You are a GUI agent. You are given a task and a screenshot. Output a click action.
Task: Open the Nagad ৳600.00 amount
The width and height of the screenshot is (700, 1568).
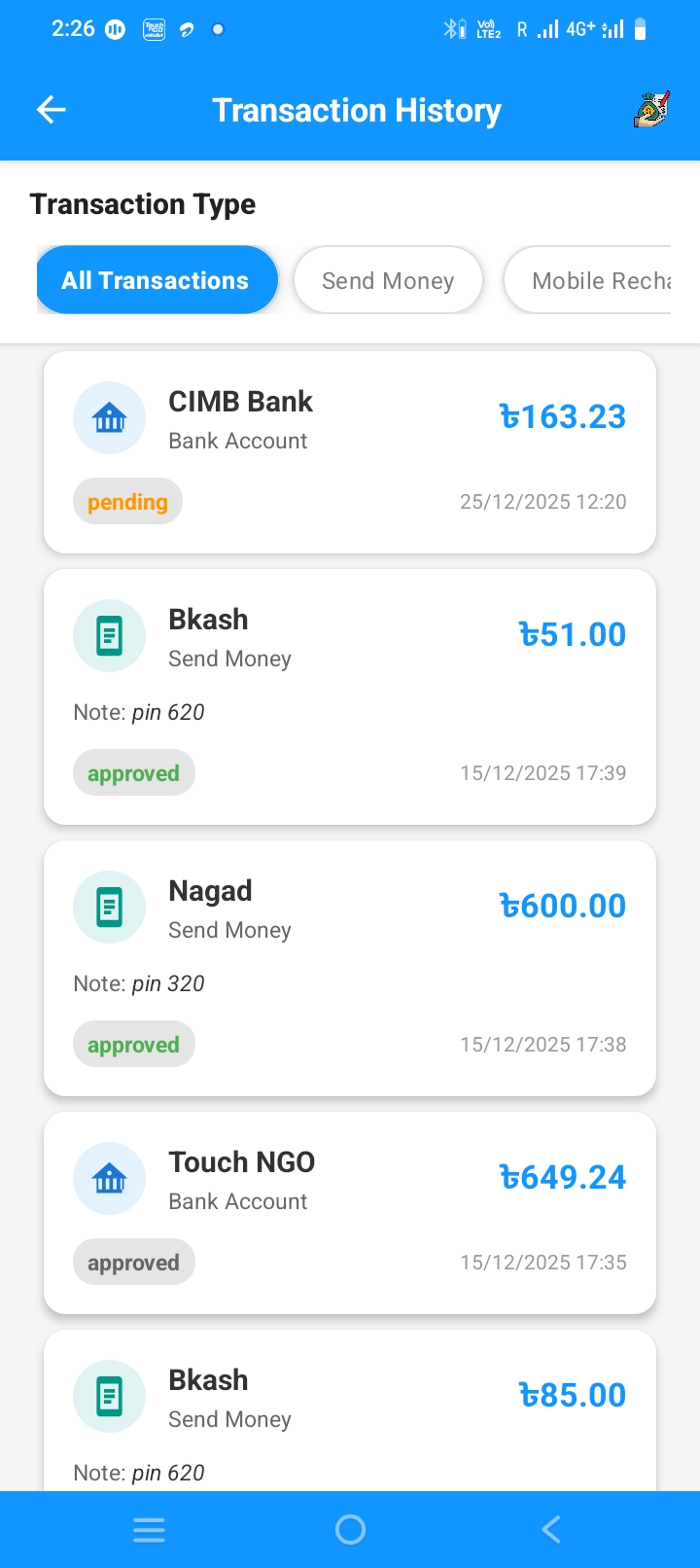[563, 907]
